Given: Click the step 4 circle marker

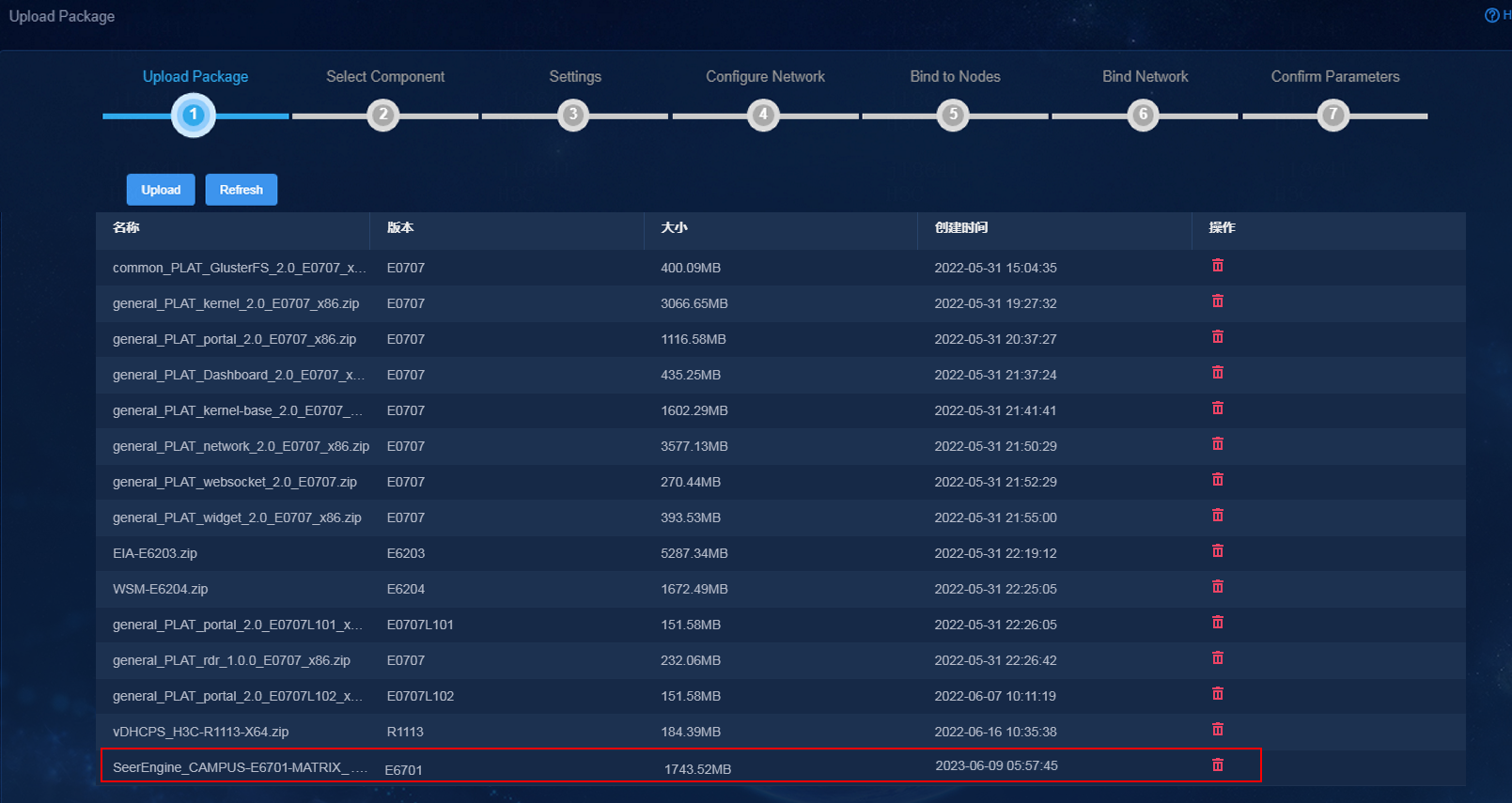Looking at the screenshot, I should pyautogui.click(x=763, y=116).
